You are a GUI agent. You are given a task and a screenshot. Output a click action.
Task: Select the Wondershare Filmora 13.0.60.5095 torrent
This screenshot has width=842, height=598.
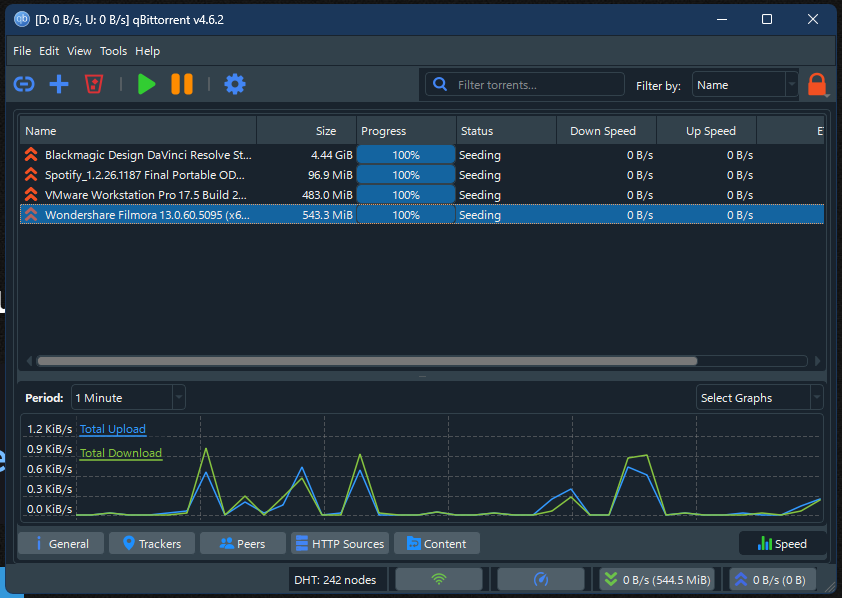(x=422, y=214)
